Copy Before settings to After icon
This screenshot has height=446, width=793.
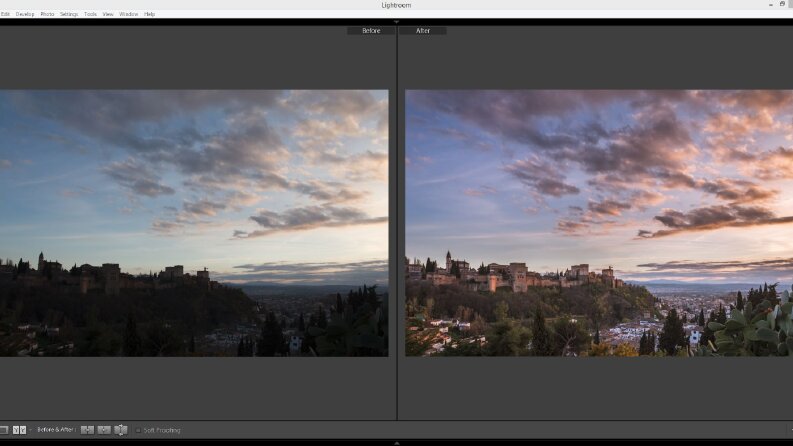coord(87,430)
